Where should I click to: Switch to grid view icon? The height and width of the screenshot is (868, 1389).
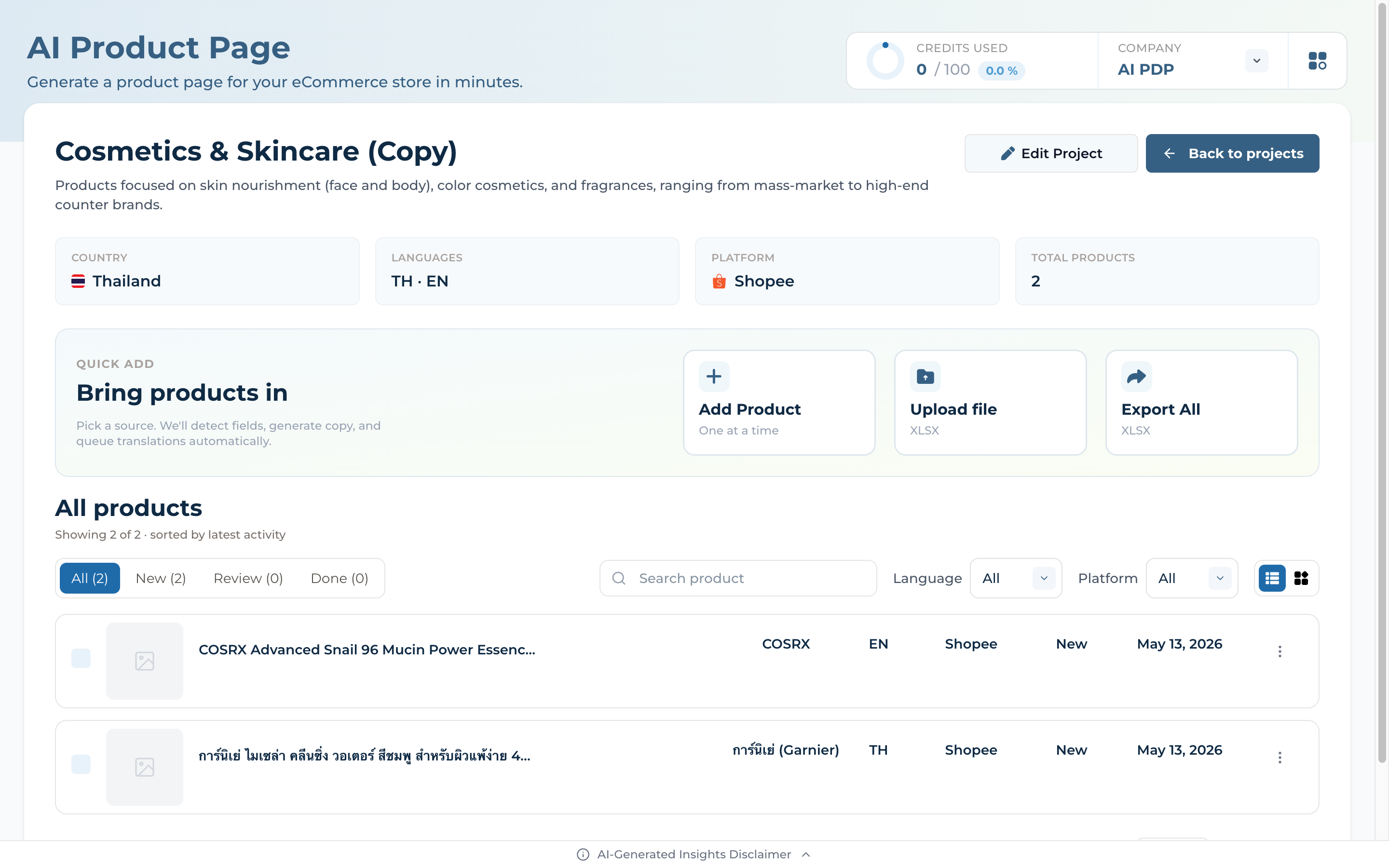(x=1301, y=578)
